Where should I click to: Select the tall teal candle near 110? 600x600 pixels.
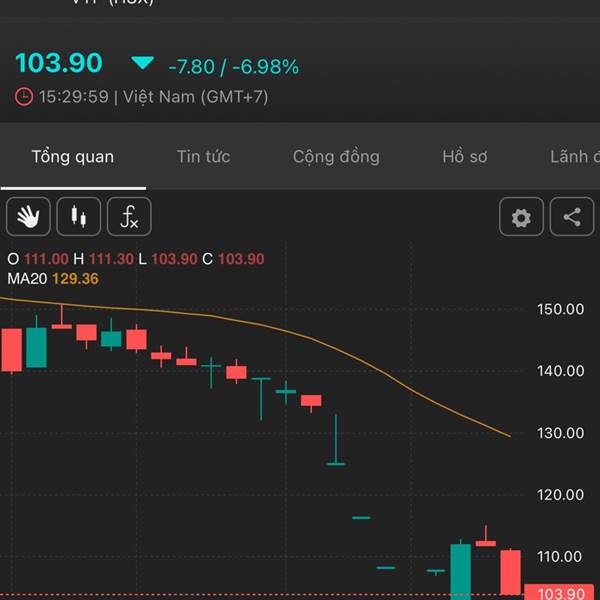point(460,571)
